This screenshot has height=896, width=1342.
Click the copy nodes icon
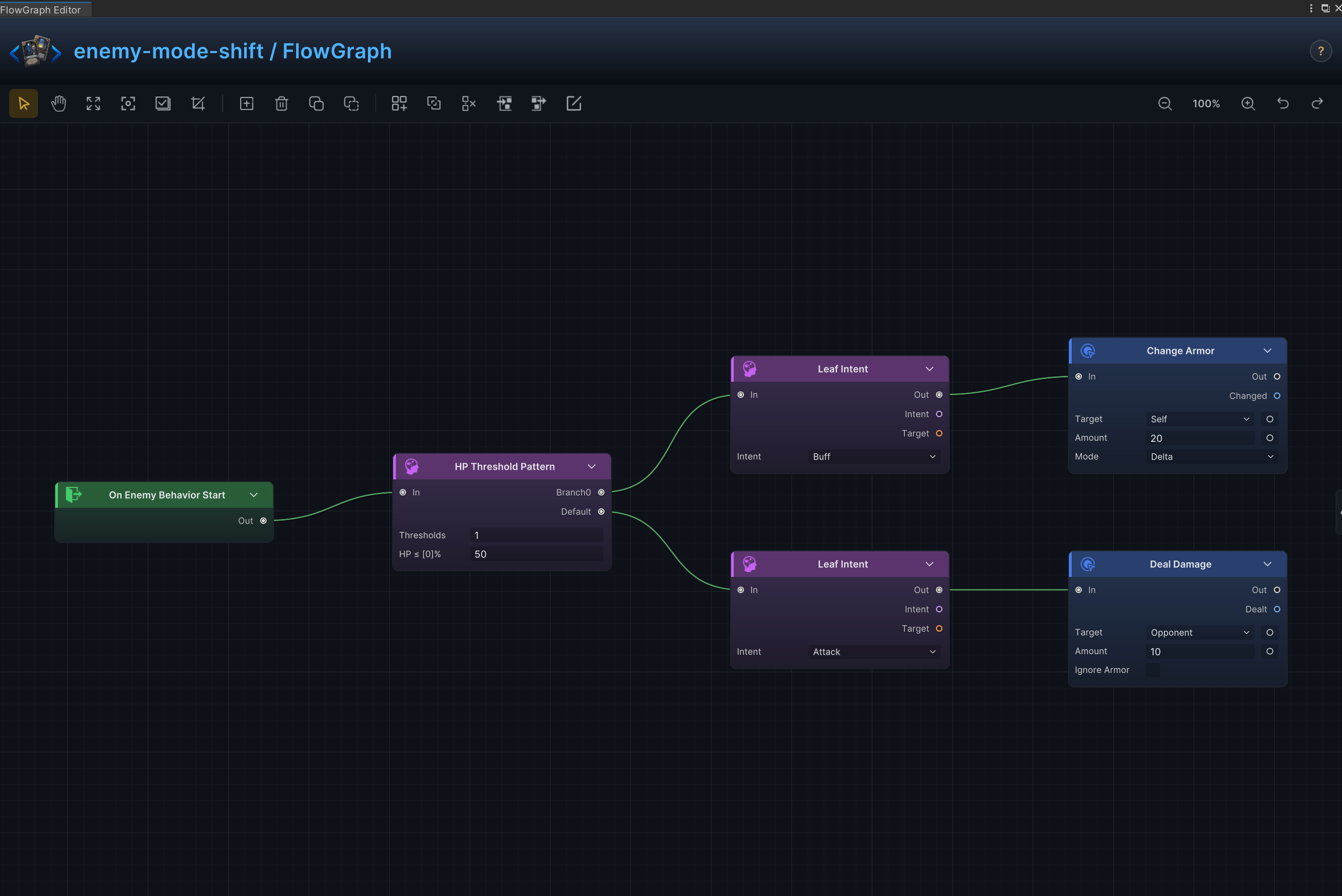316,103
